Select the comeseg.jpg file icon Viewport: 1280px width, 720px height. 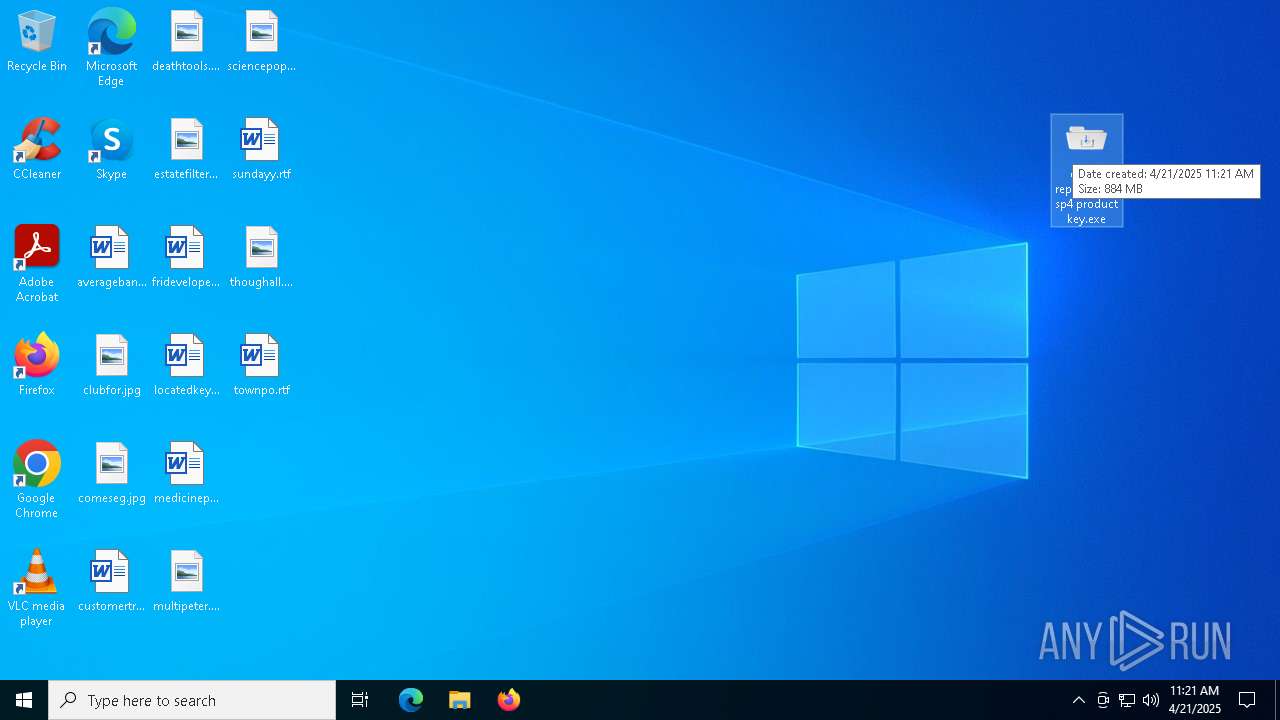pyautogui.click(x=111, y=474)
